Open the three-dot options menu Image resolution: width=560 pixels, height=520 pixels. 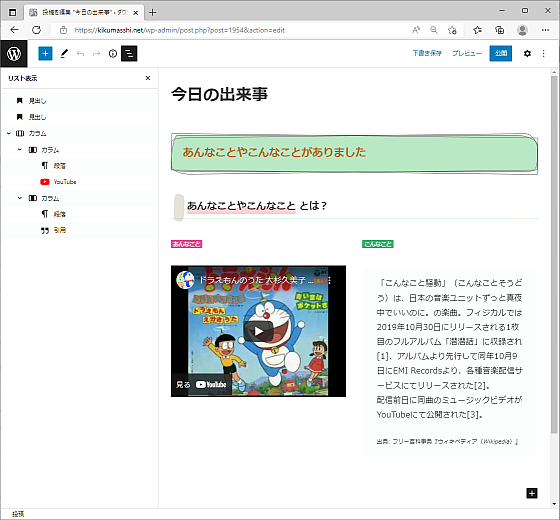pyautogui.click(x=544, y=54)
